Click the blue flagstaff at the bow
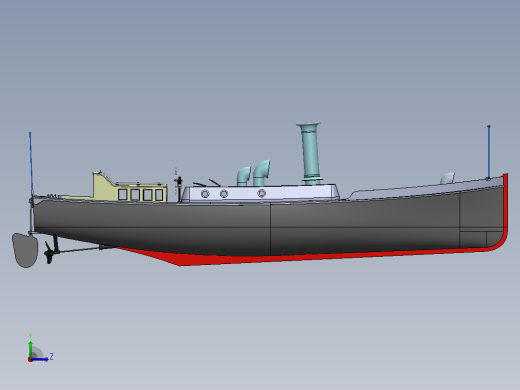 click(x=489, y=152)
